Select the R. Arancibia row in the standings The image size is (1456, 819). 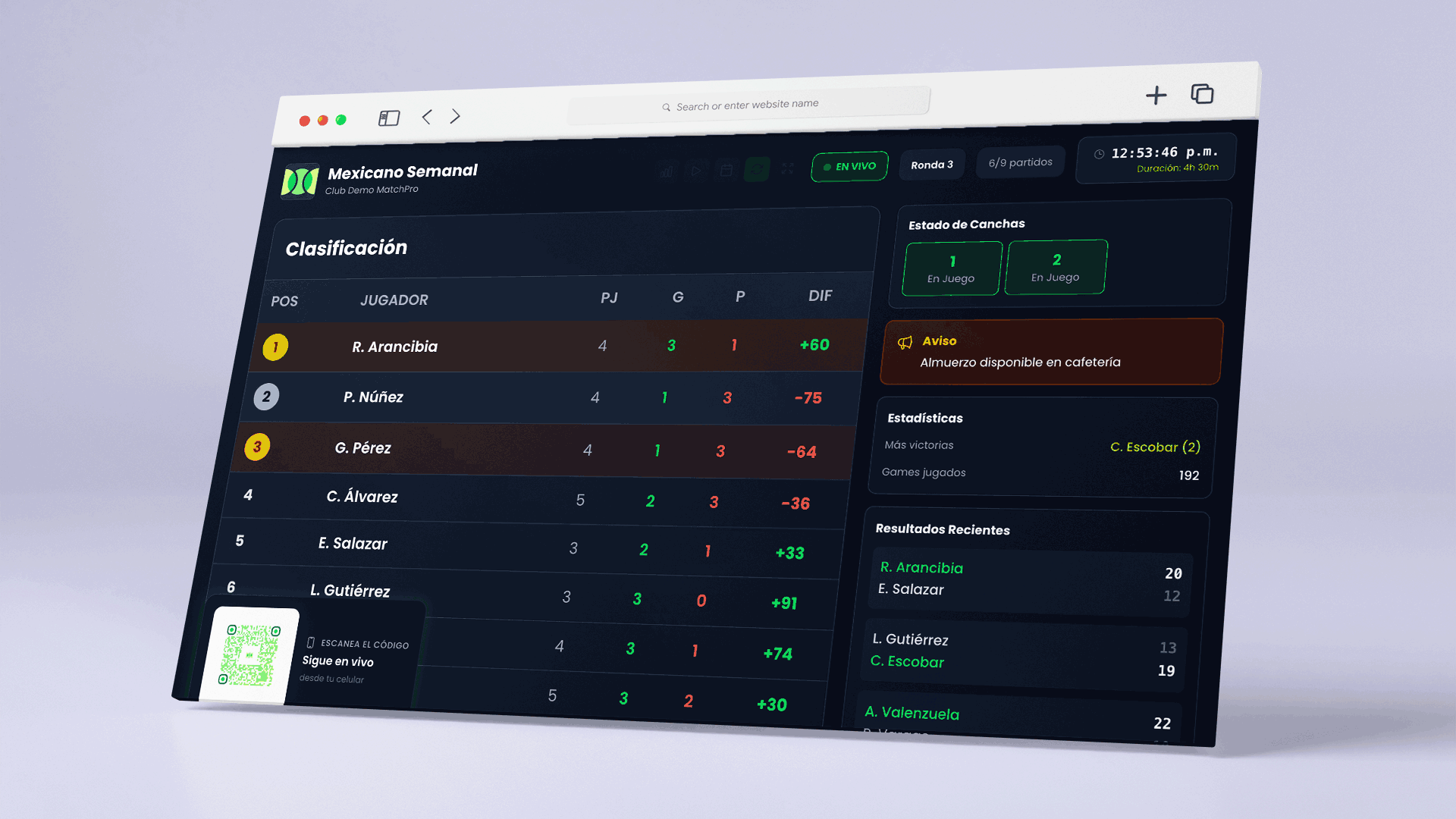559,346
